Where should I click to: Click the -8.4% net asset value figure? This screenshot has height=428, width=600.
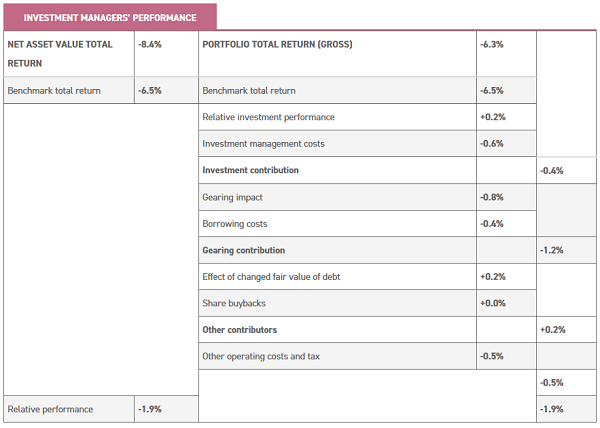pyautogui.click(x=150, y=45)
